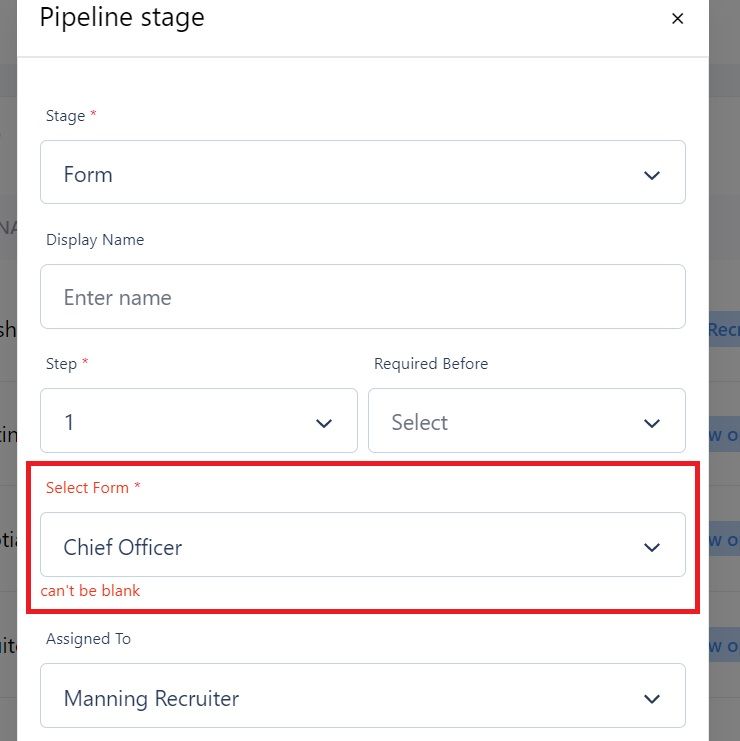Click the "can't be blank" error text
Screen dimensions: 740x741
[90, 591]
